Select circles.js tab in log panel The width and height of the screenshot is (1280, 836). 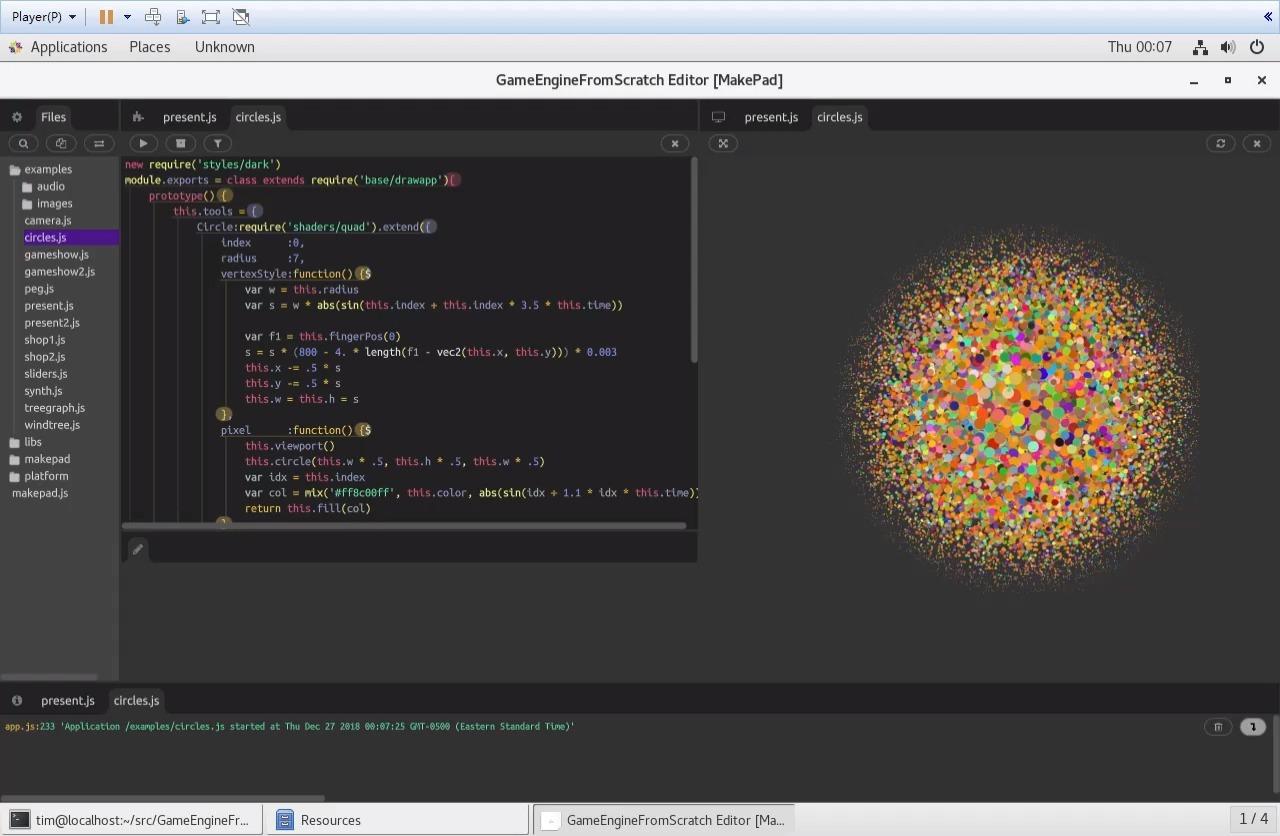coord(137,700)
